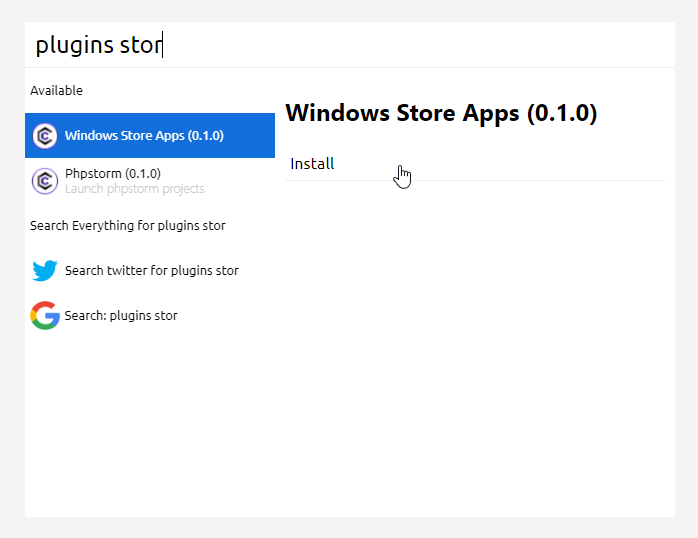Click the Available section label

point(57,90)
